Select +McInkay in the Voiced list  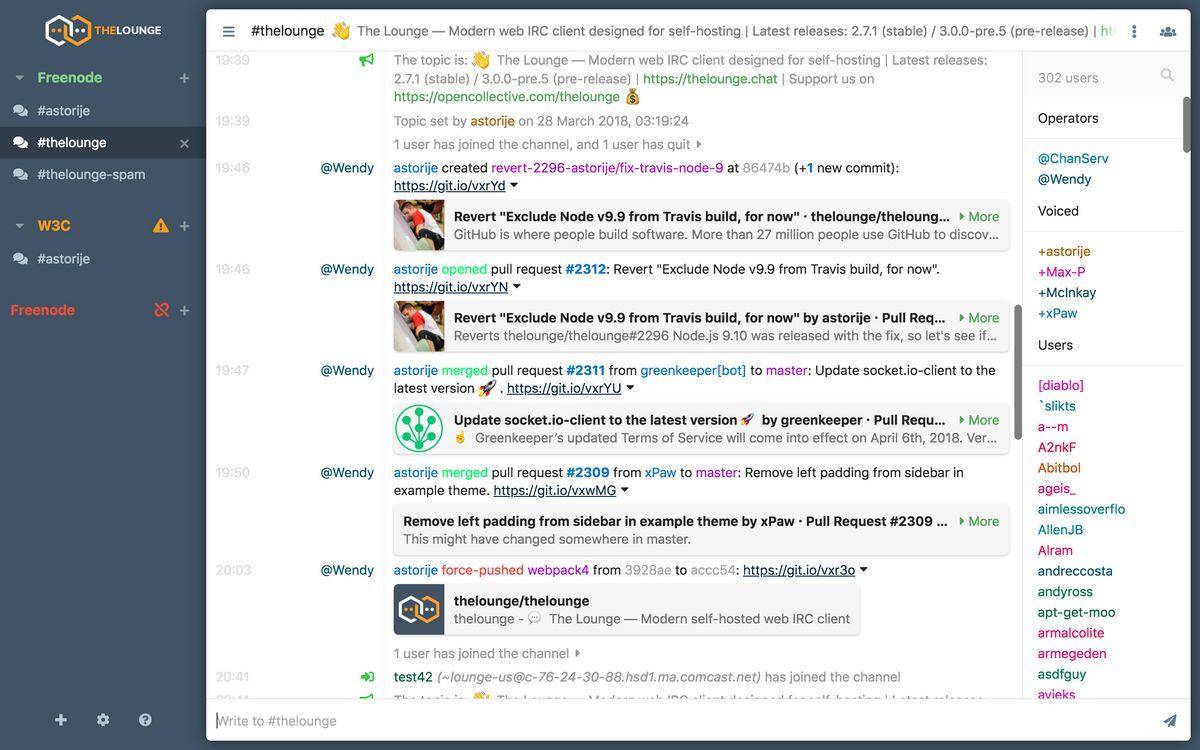[x=1067, y=293]
